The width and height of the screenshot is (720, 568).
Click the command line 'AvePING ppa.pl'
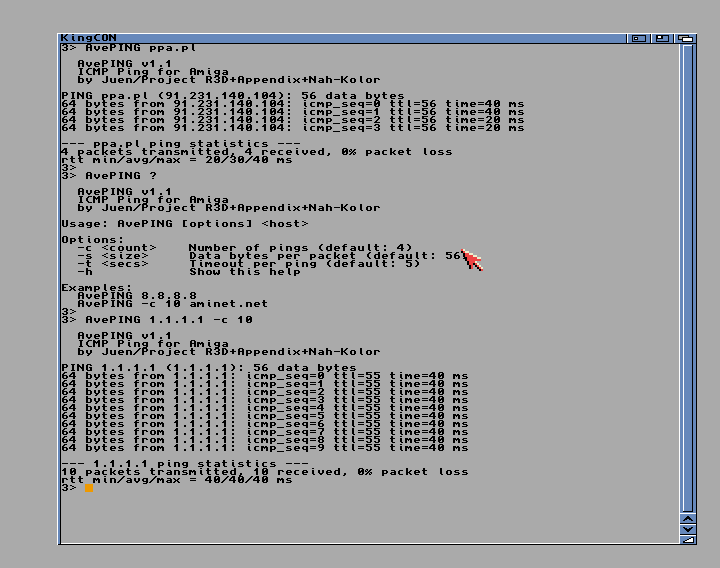[141, 48]
